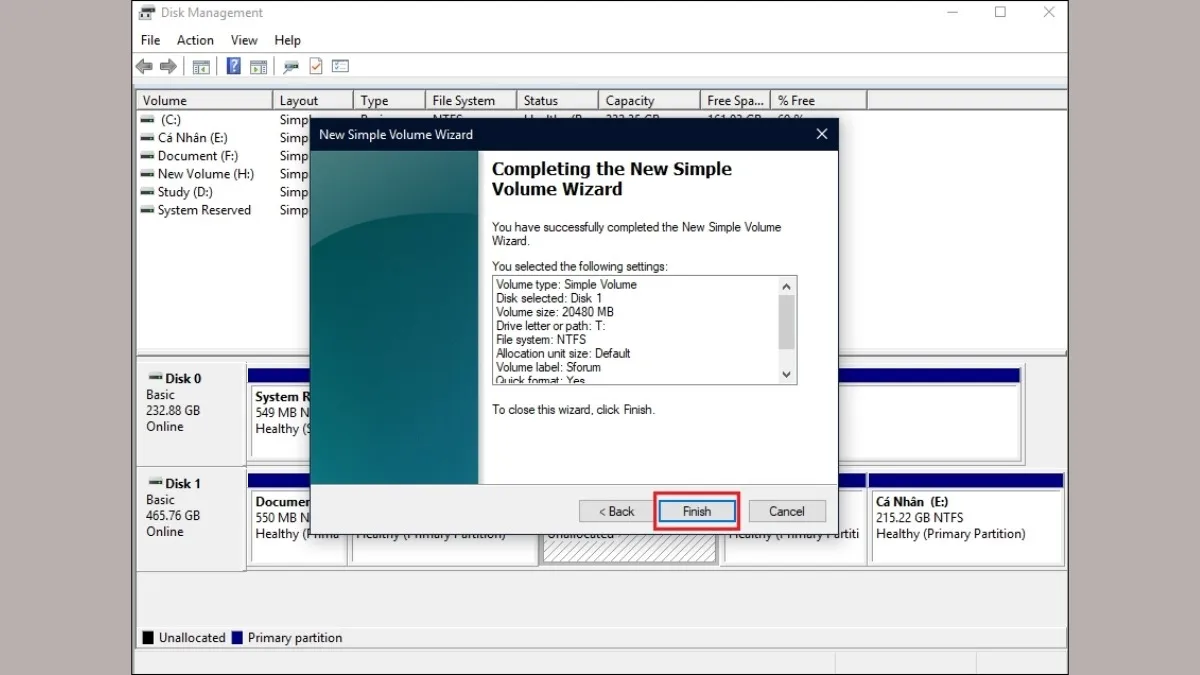Click the checklist view toolbar icon

pyautogui.click(x=340, y=66)
